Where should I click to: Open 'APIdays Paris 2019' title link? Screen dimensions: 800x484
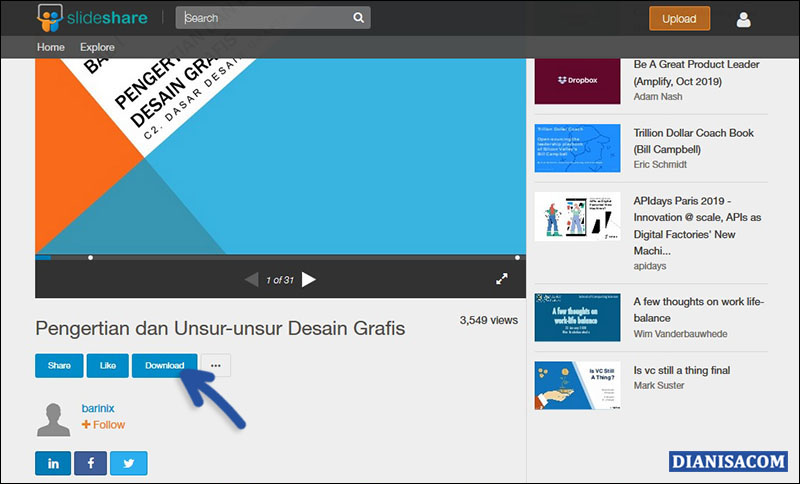697,225
